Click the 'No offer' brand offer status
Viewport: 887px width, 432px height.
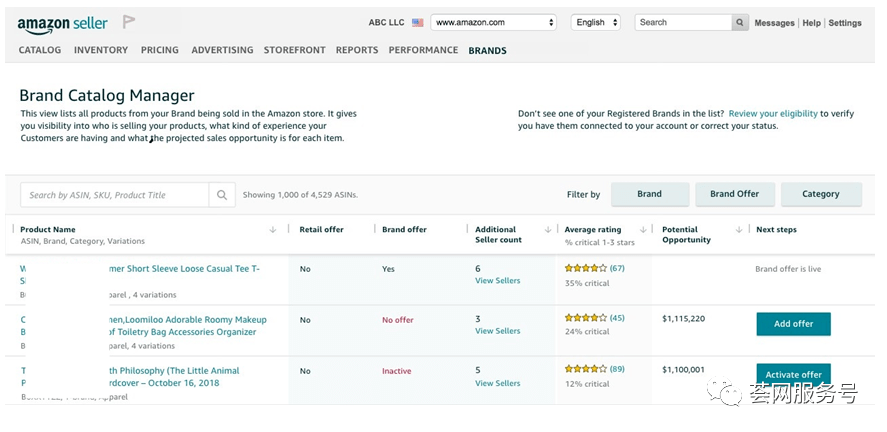398,320
